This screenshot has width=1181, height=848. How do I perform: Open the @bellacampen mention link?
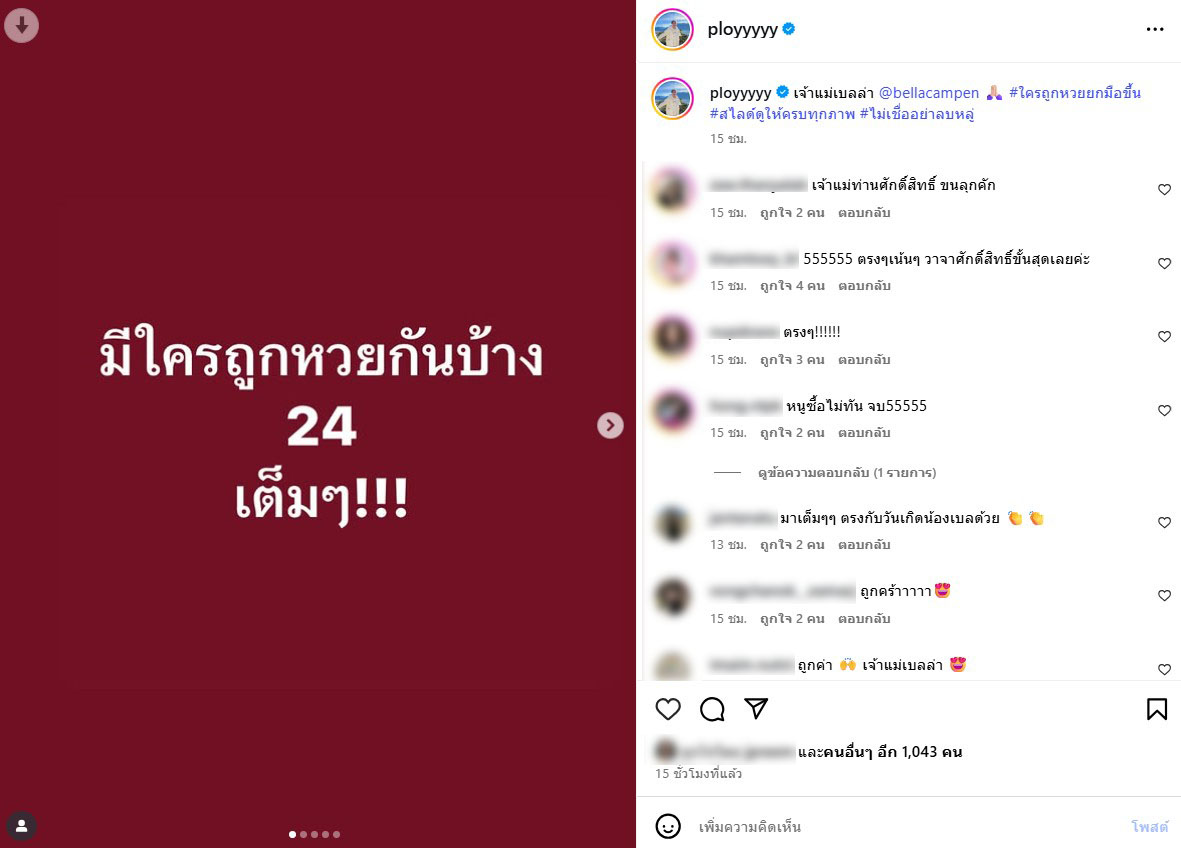929,93
